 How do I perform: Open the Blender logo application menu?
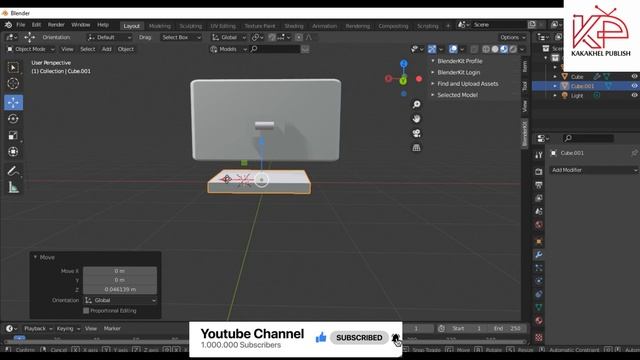point(8,25)
